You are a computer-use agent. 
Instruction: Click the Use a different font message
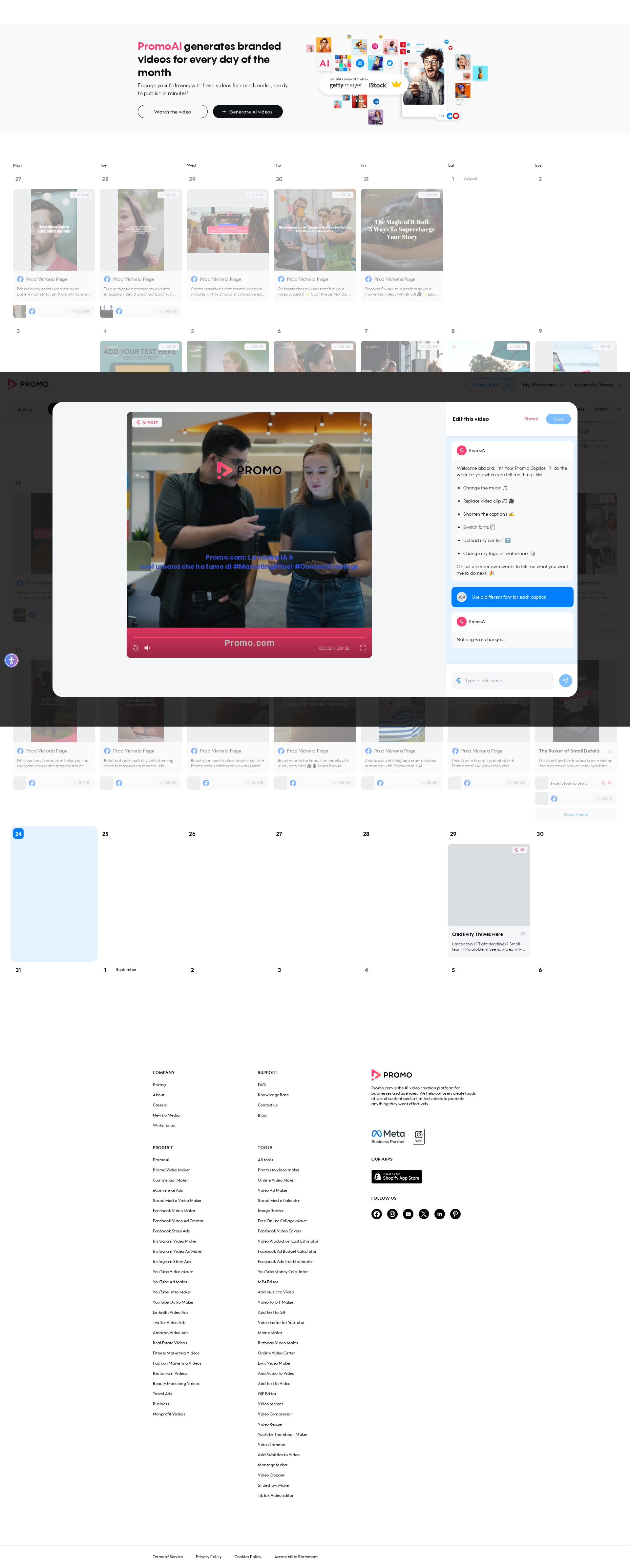tap(513, 597)
